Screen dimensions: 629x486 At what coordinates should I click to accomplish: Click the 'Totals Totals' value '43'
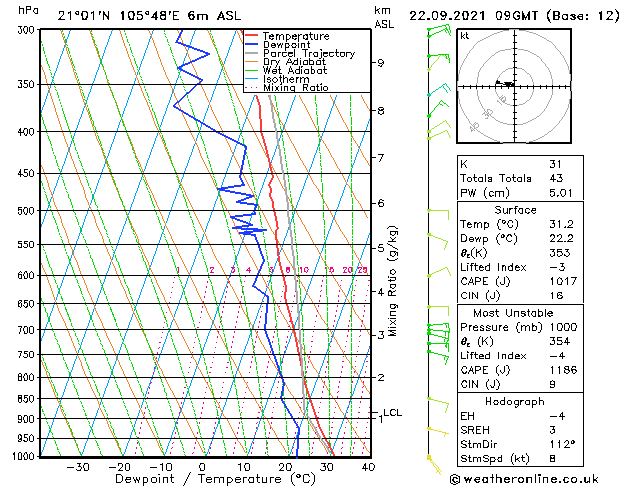[556, 178]
